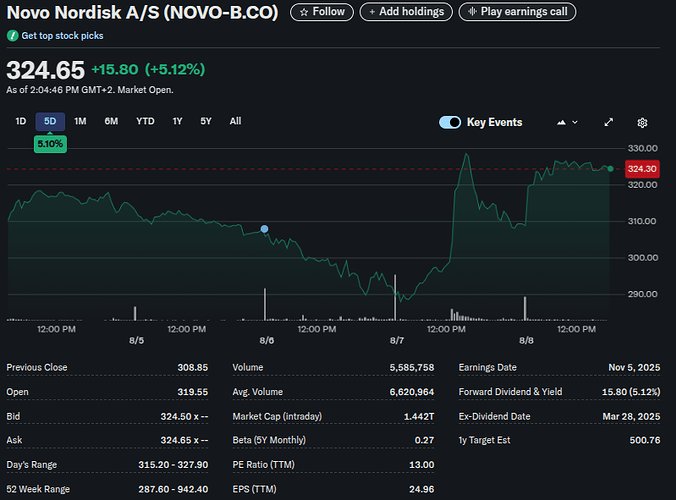The image size is (676, 500).
Task: Click the green stock picks badge icon
Action: [x=12, y=36]
